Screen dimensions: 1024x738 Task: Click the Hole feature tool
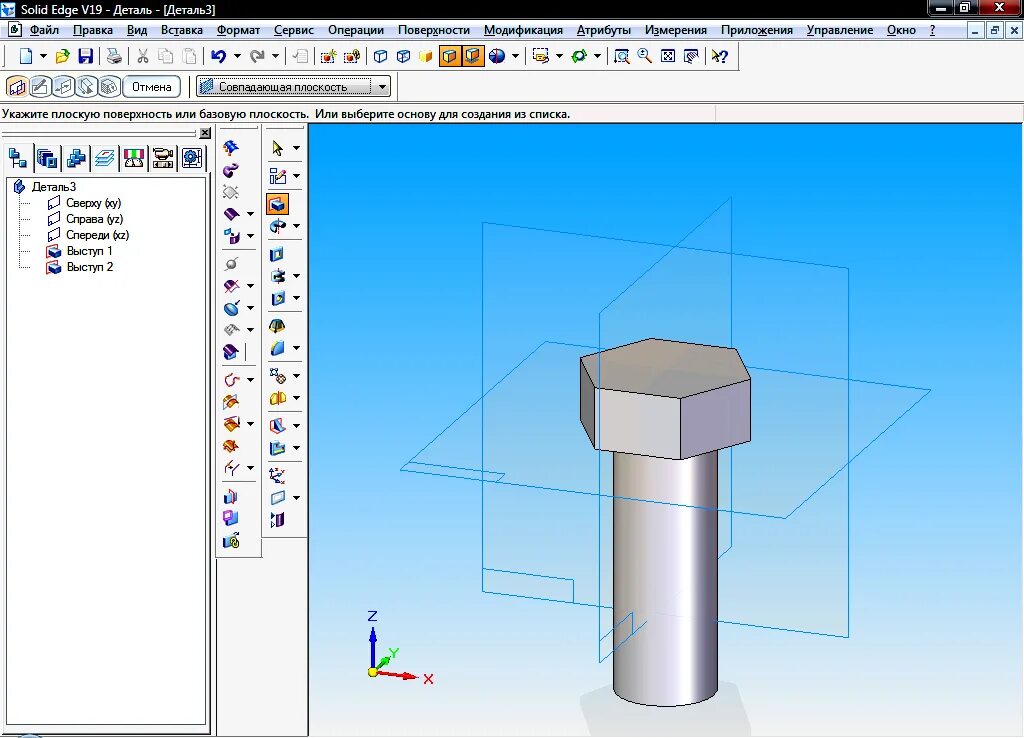coord(278,298)
